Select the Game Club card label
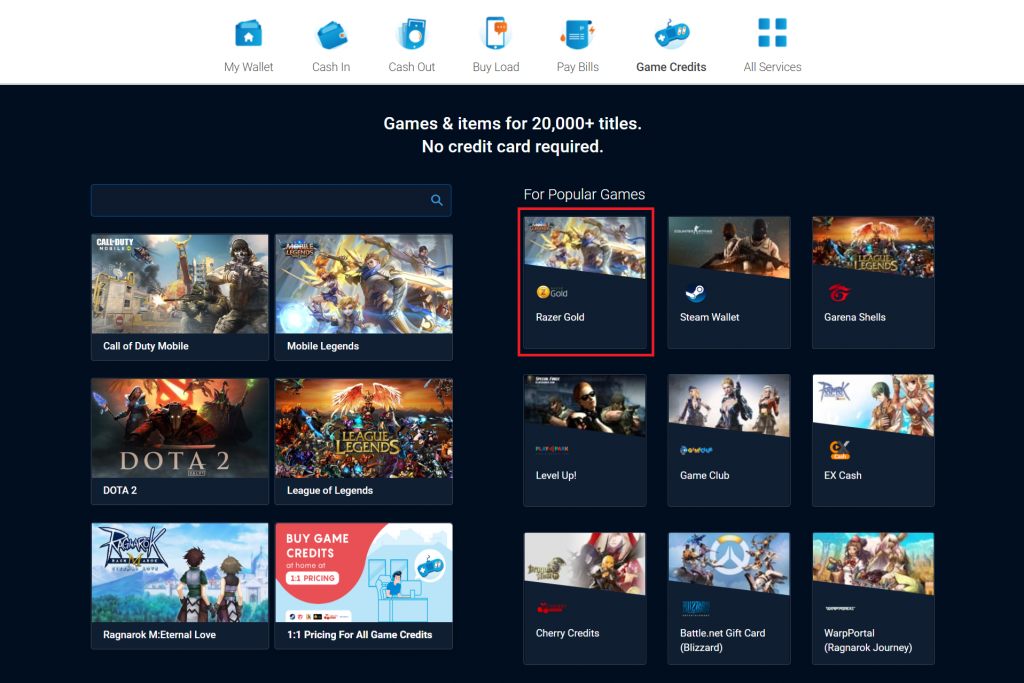The height and width of the screenshot is (683, 1024). tap(704, 475)
